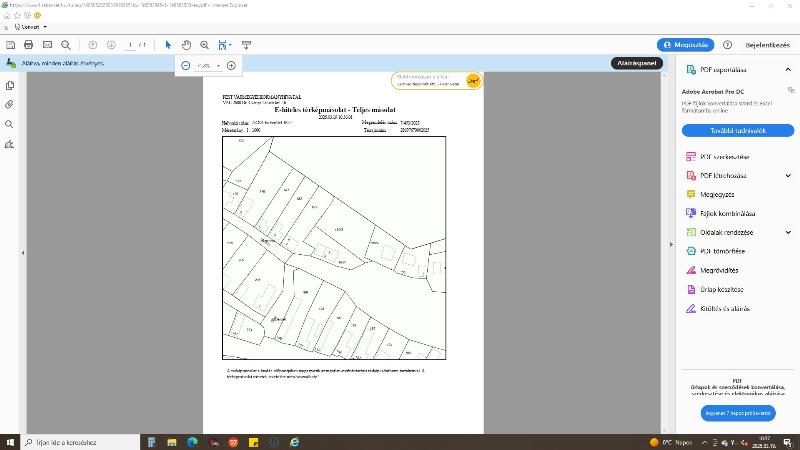Open the Convert toolbar menu
Image resolution: width=800 pixels, height=450 pixels.
tap(32, 27)
